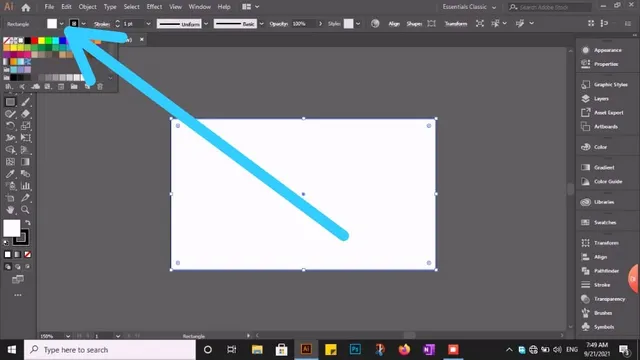Select the Scale tool
This screenshot has width=640, height=360.
click(25, 126)
